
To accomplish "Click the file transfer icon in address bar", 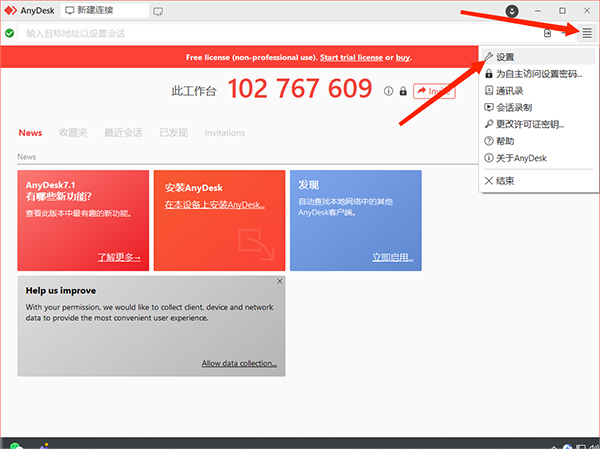I will 548,33.
